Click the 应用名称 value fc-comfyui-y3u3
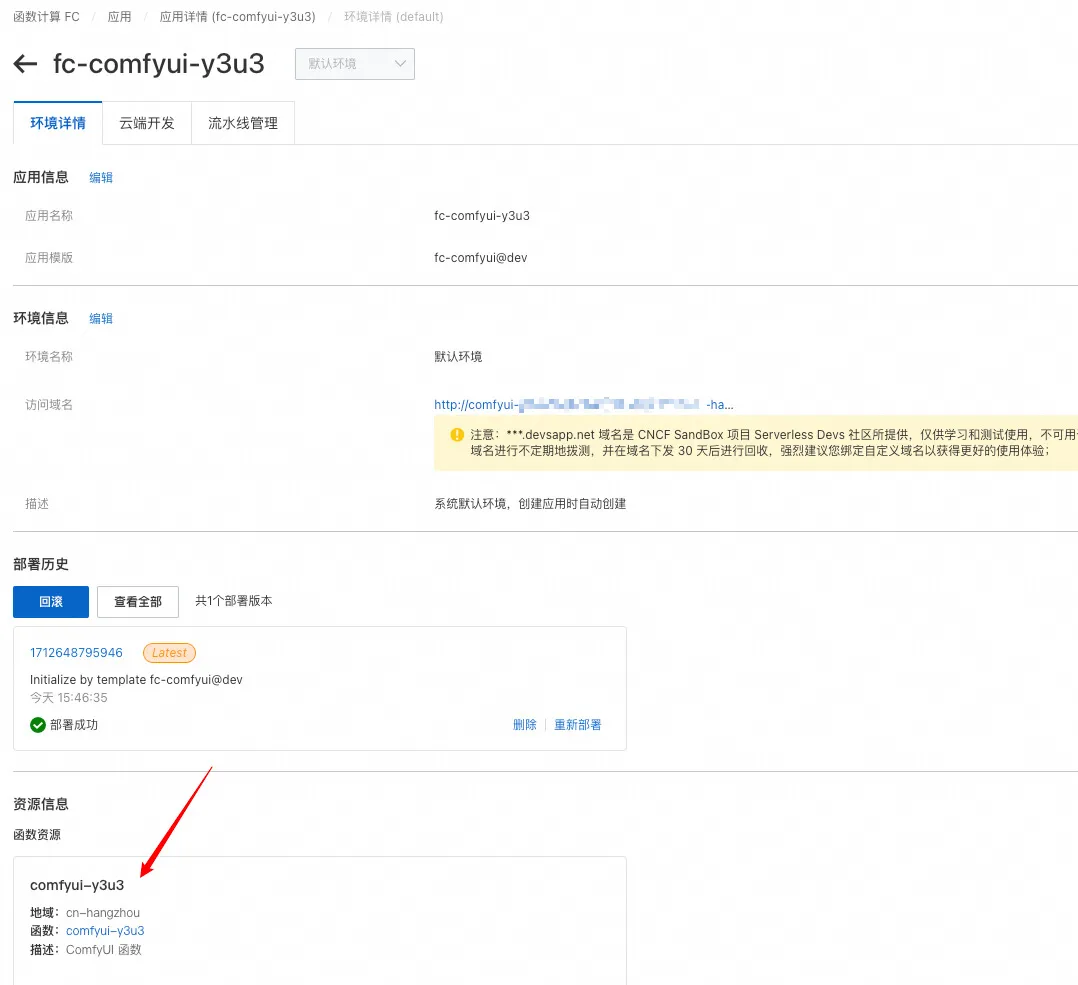 482,216
